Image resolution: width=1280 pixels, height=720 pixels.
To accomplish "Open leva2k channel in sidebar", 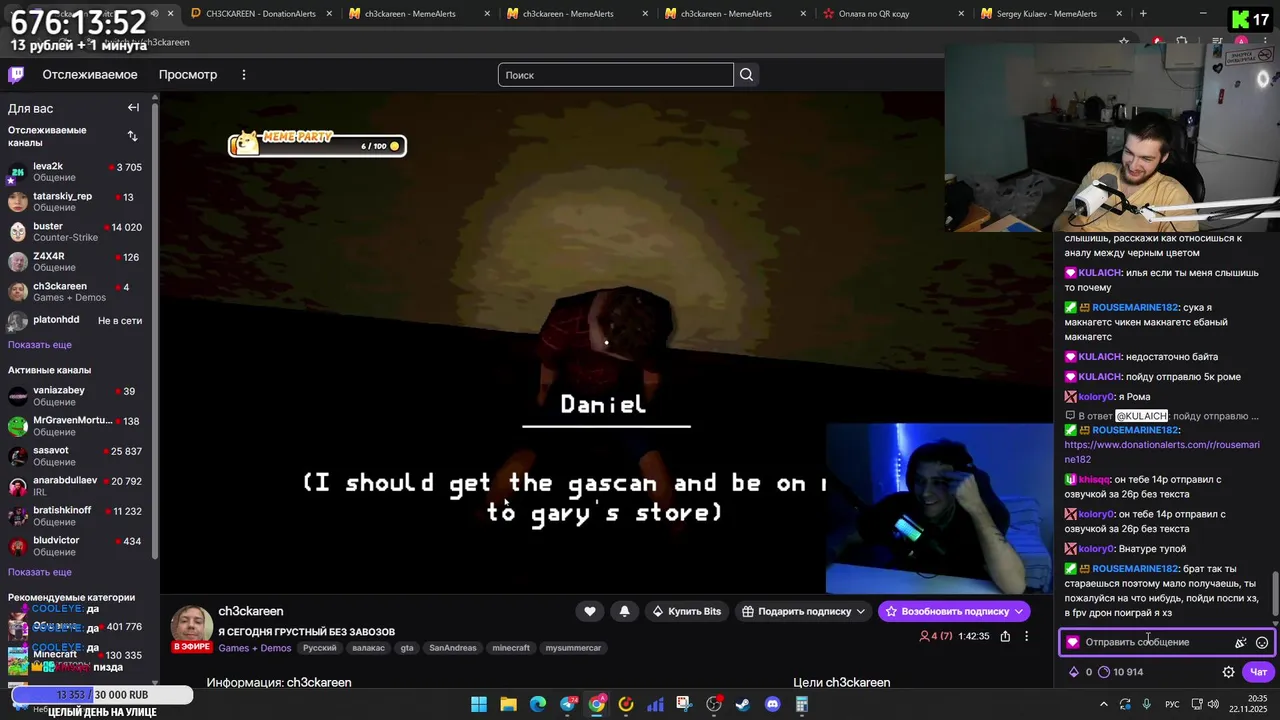I will (x=76, y=172).
